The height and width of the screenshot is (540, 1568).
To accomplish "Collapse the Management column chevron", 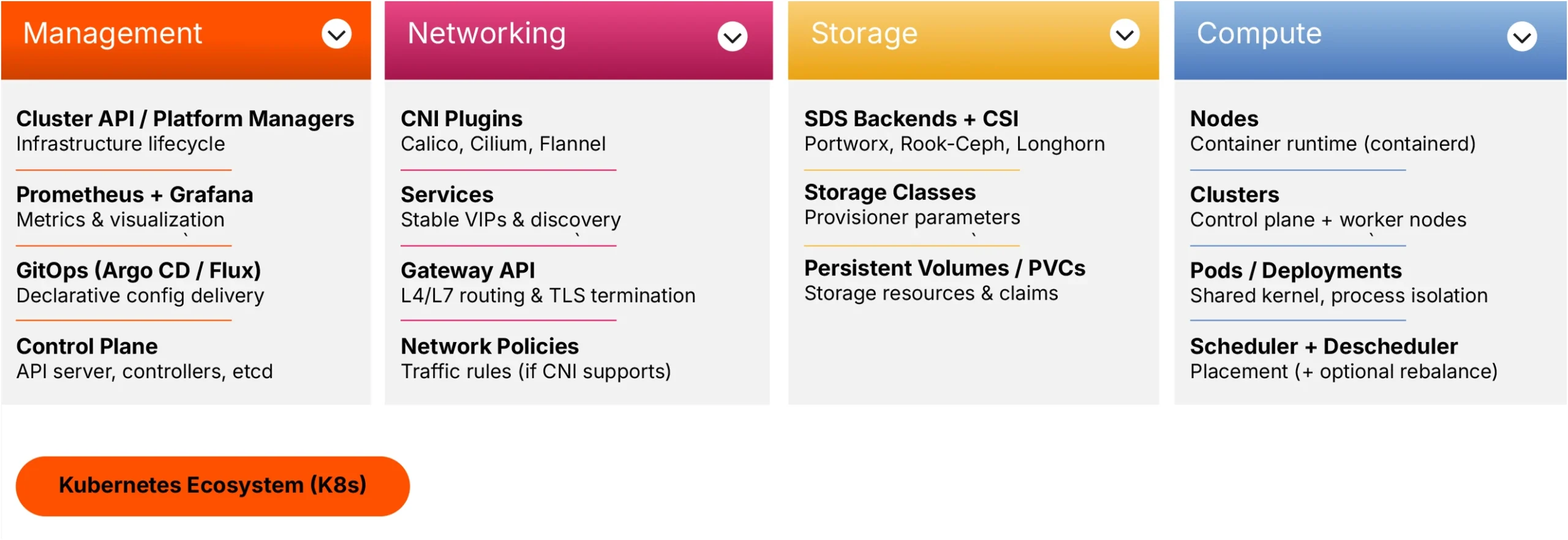I will (336, 34).
